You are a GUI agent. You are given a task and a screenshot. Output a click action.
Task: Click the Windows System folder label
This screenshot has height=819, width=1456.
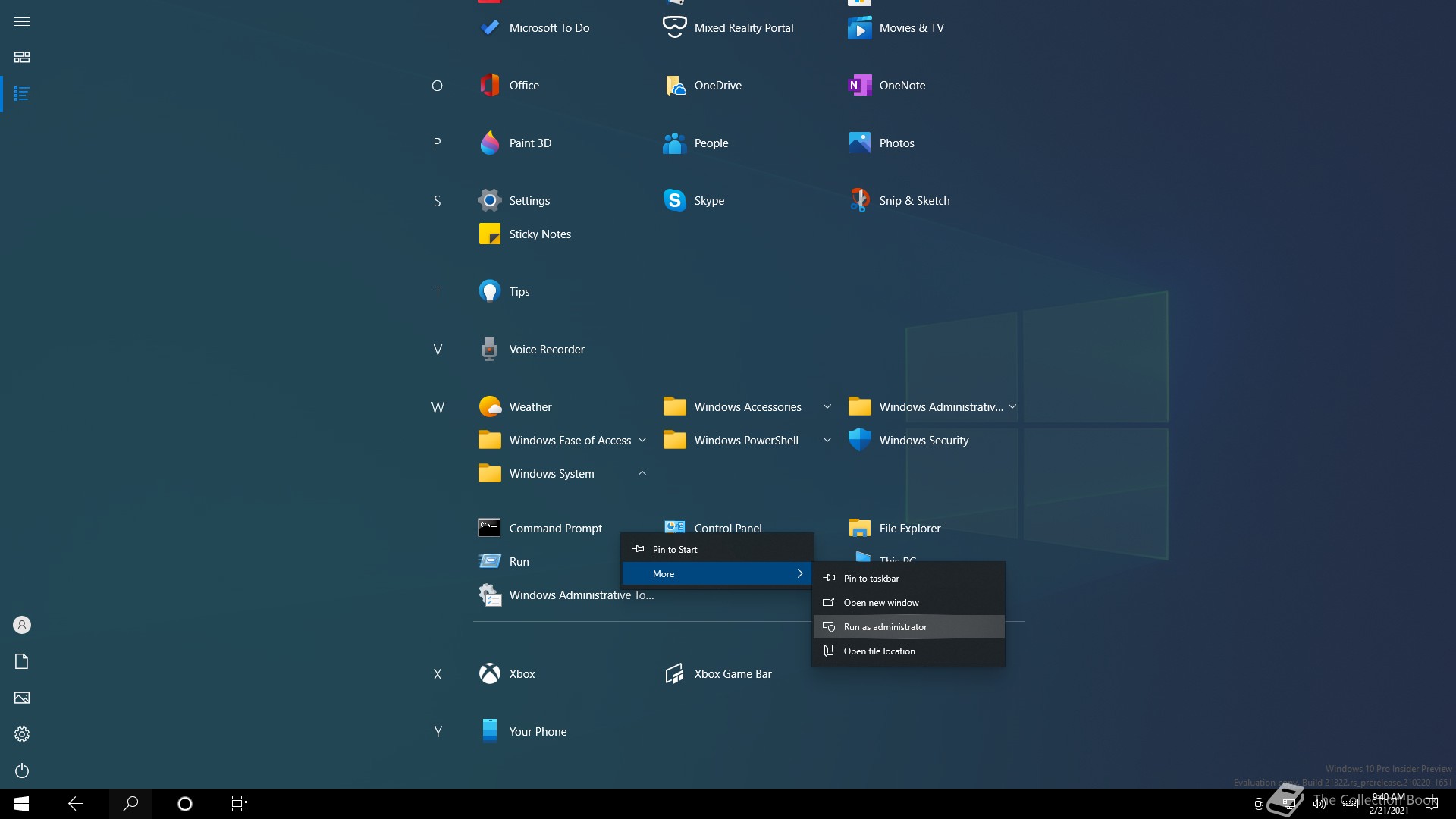[551, 474]
